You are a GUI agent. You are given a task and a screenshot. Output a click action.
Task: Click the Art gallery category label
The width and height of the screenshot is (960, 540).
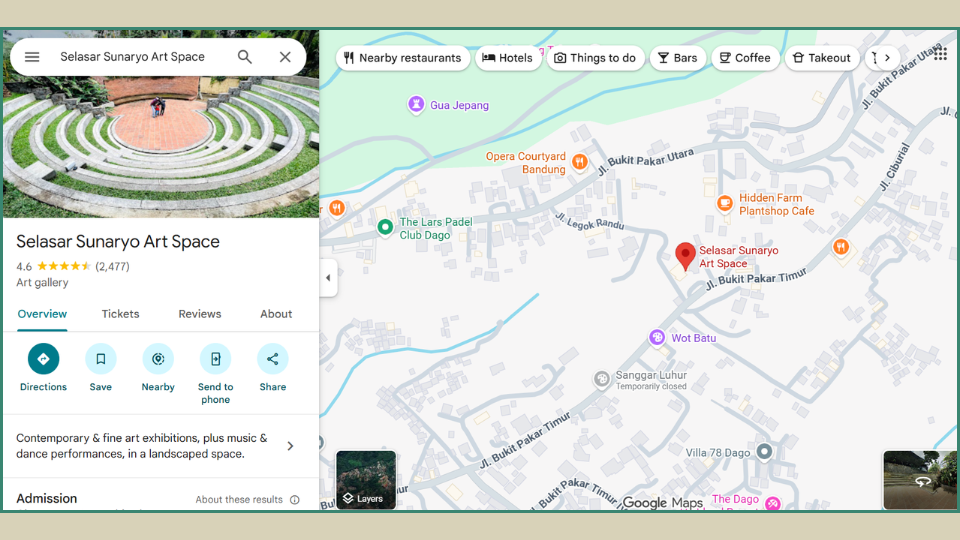(42, 282)
